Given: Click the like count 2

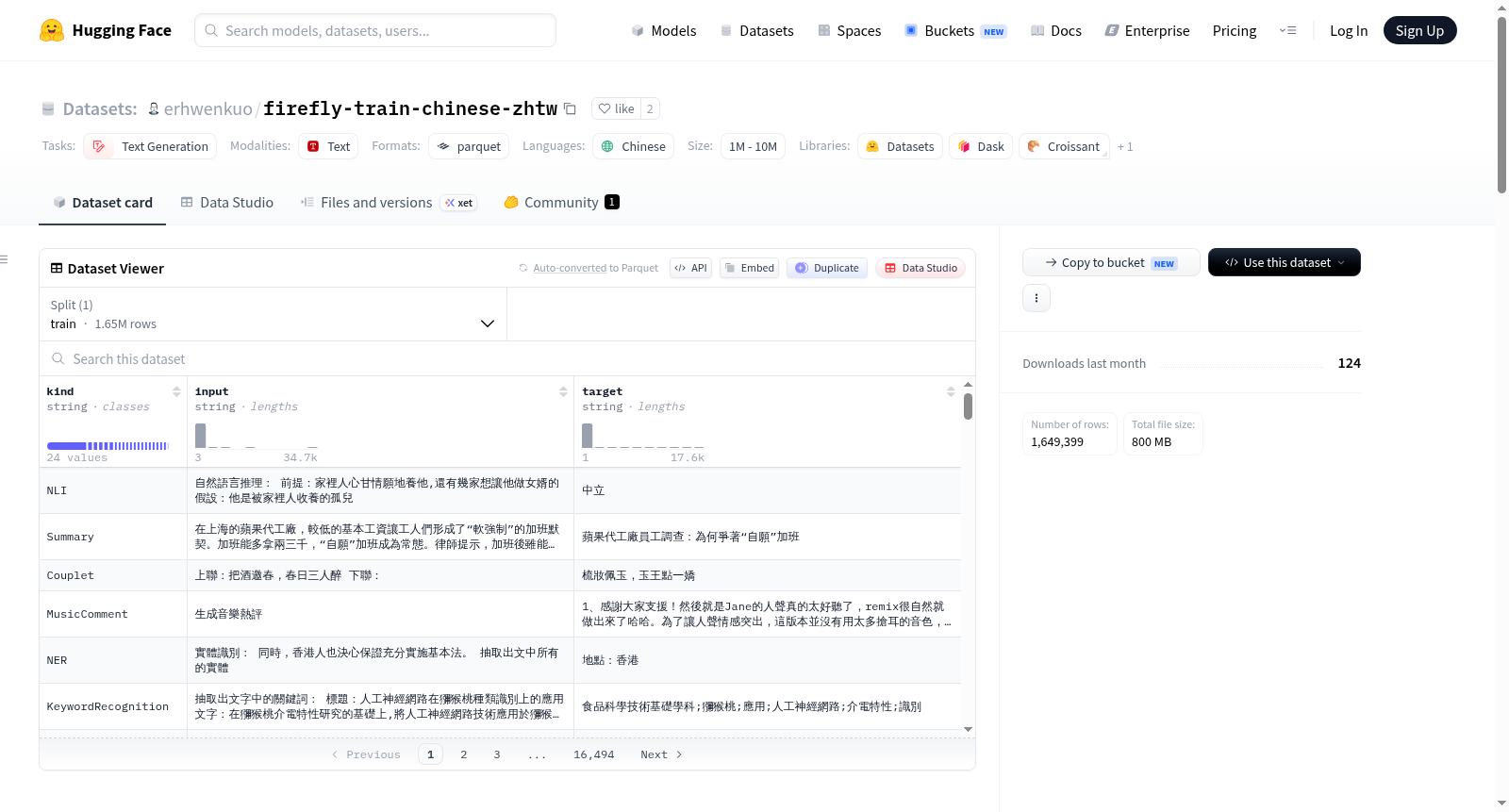Looking at the screenshot, I should click(x=650, y=108).
